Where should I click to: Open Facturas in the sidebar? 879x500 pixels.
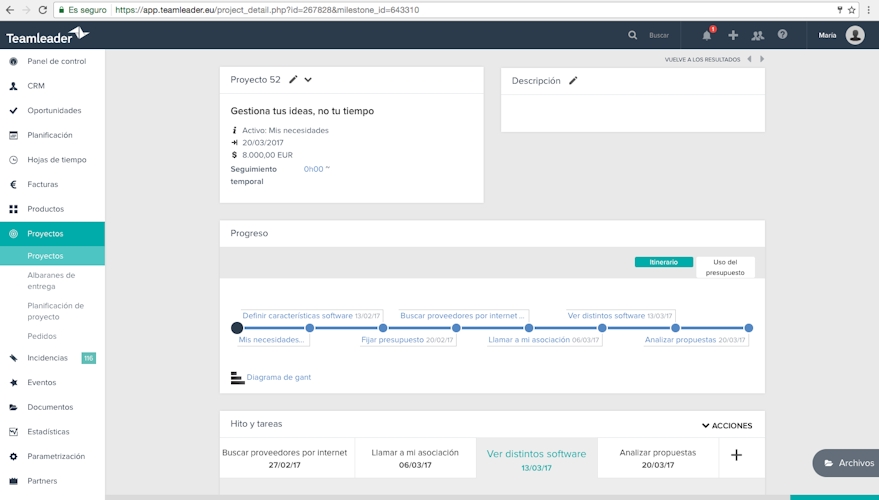point(42,184)
